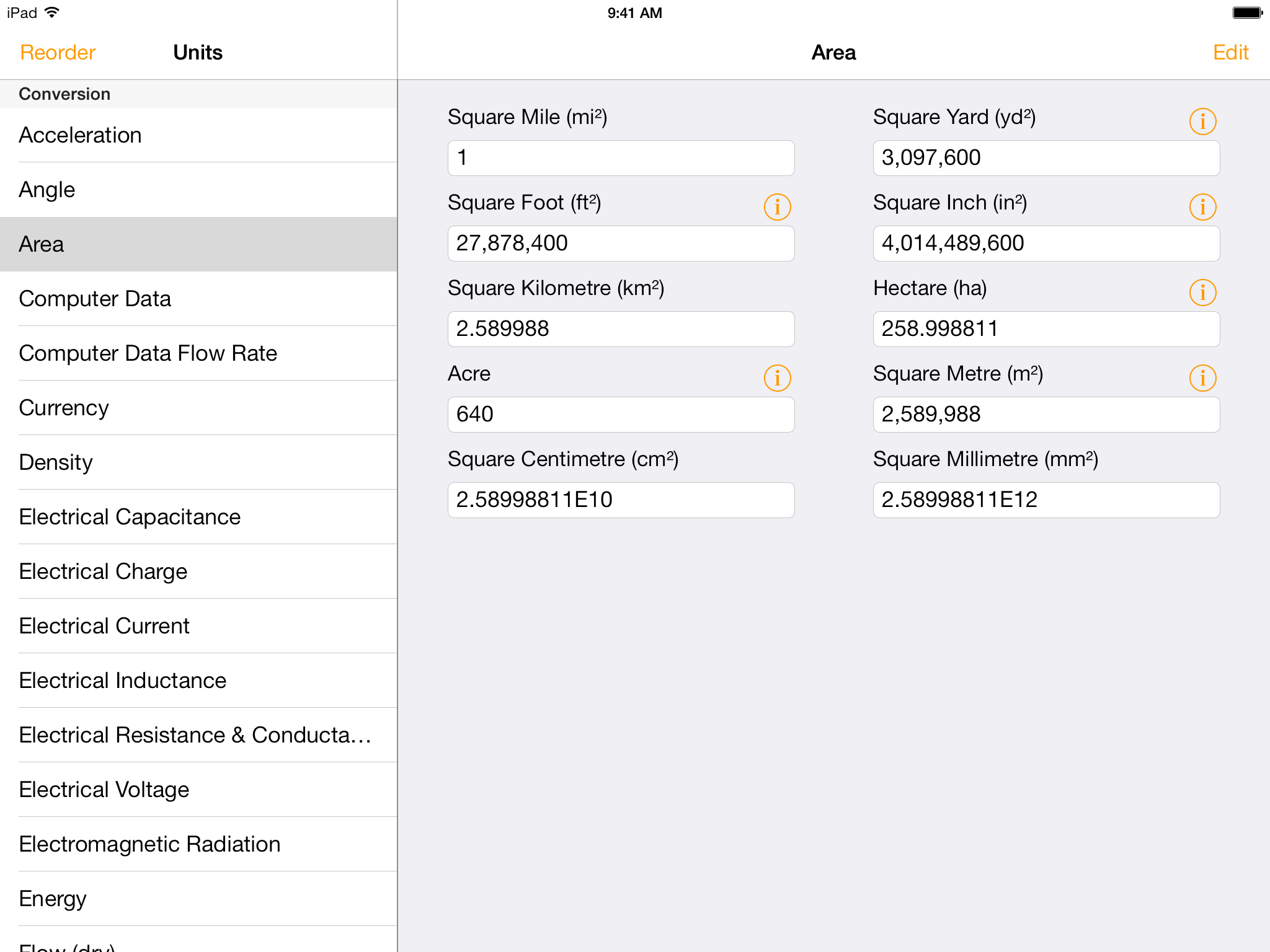Choose Density from the units list
Screen dimensions: 1270x952
[x=198, y=462]
